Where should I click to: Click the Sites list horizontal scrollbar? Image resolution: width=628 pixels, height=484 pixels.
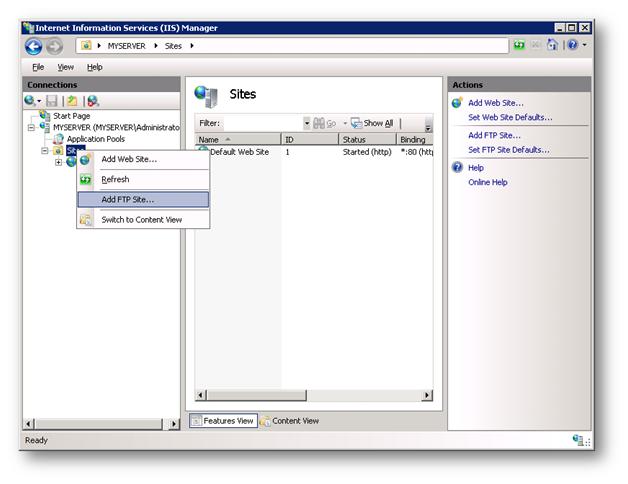tap(314, 396)
